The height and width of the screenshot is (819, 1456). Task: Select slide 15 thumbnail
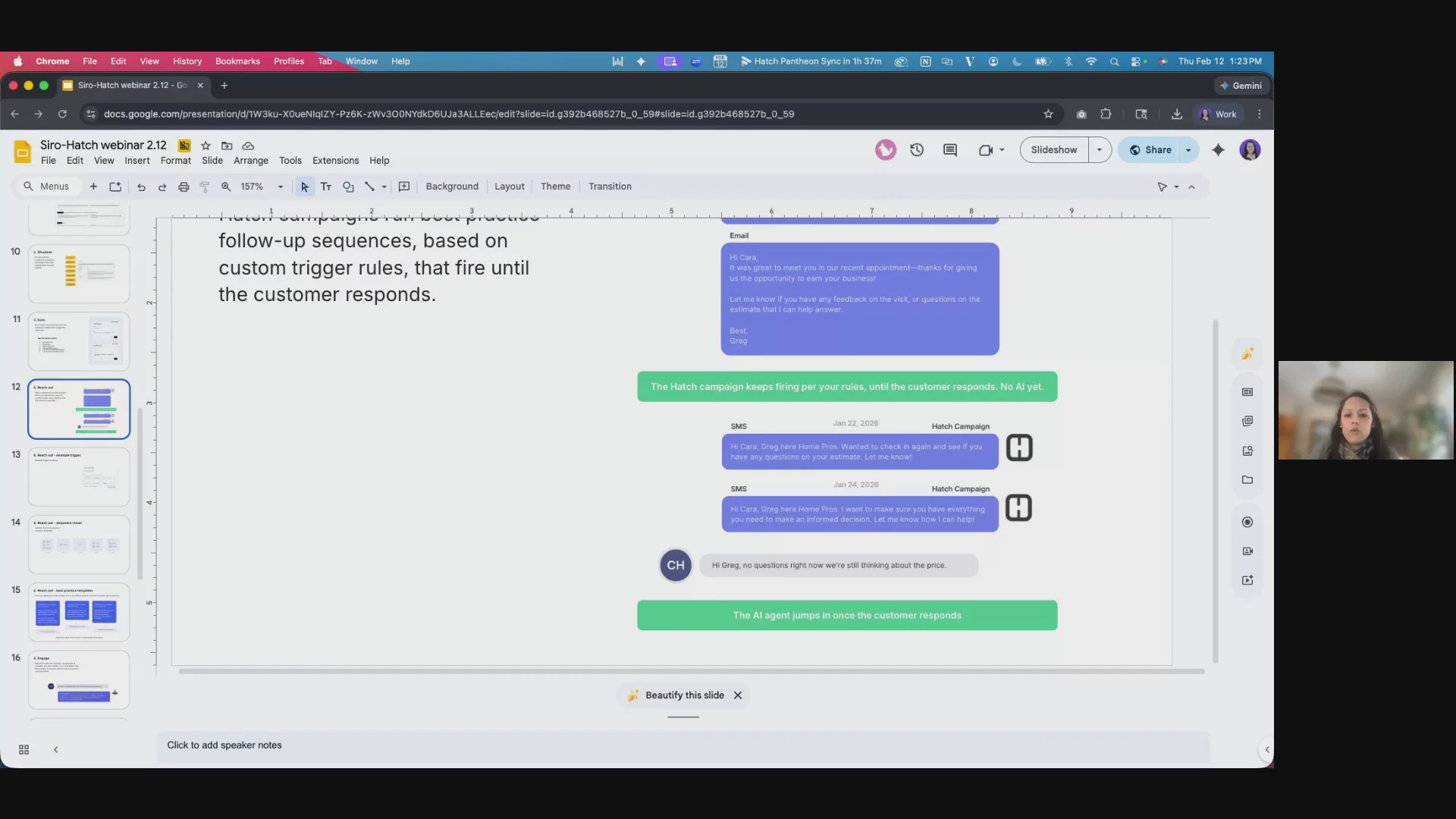(79, 612)
